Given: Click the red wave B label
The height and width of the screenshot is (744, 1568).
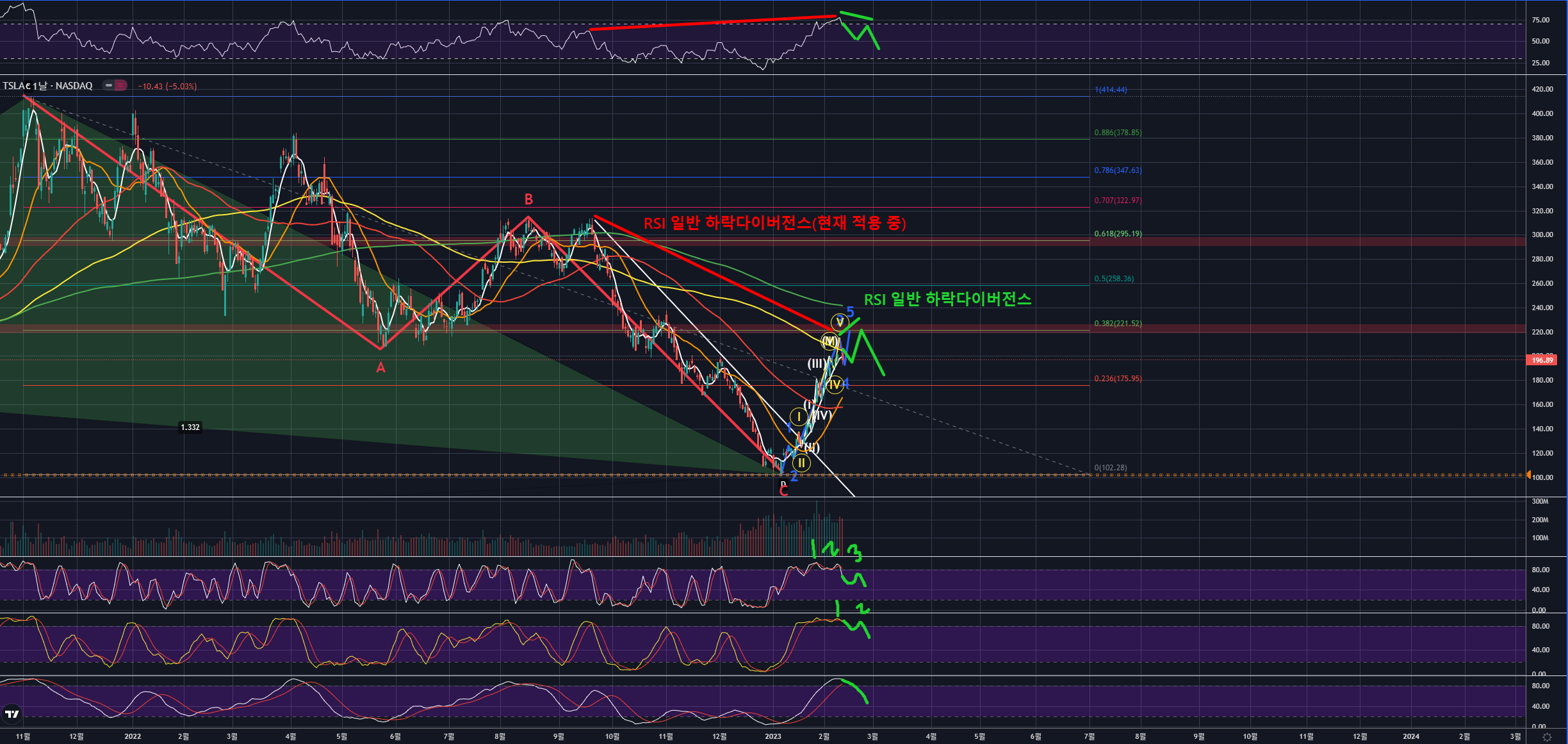Looking at the screenshot, I should point(528,199).
